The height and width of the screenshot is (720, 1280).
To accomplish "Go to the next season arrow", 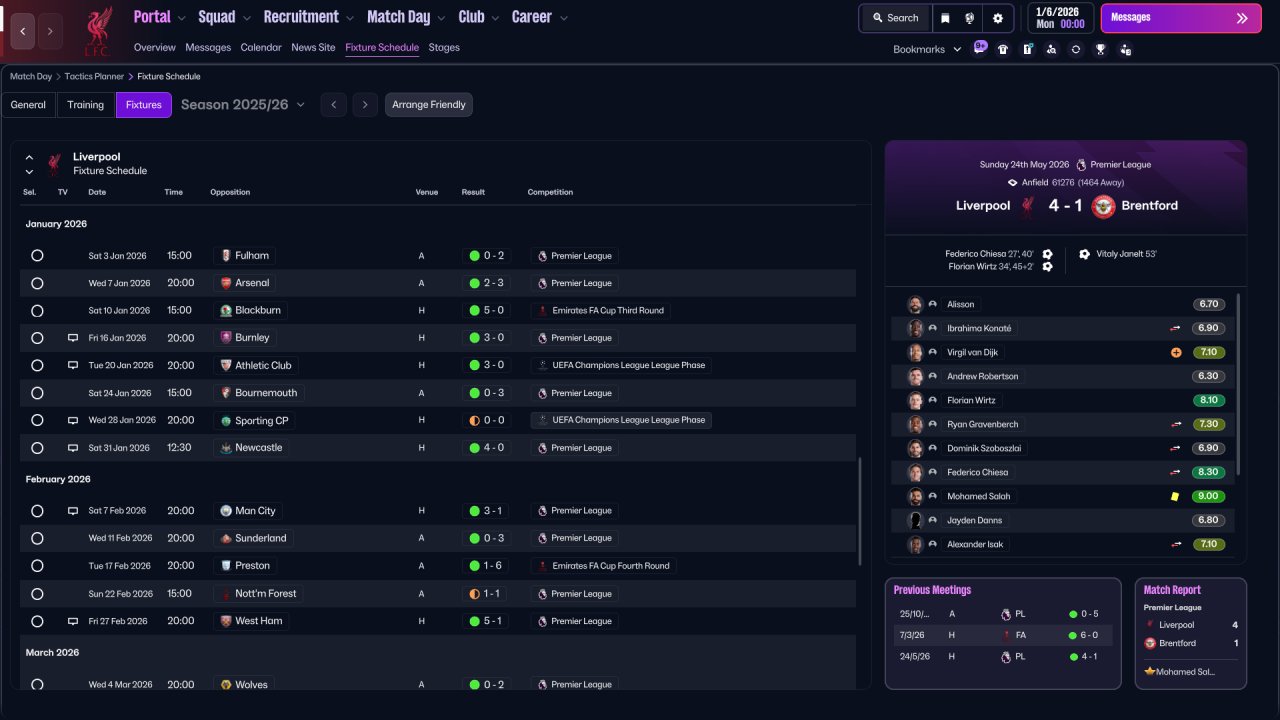I will 365,105.
